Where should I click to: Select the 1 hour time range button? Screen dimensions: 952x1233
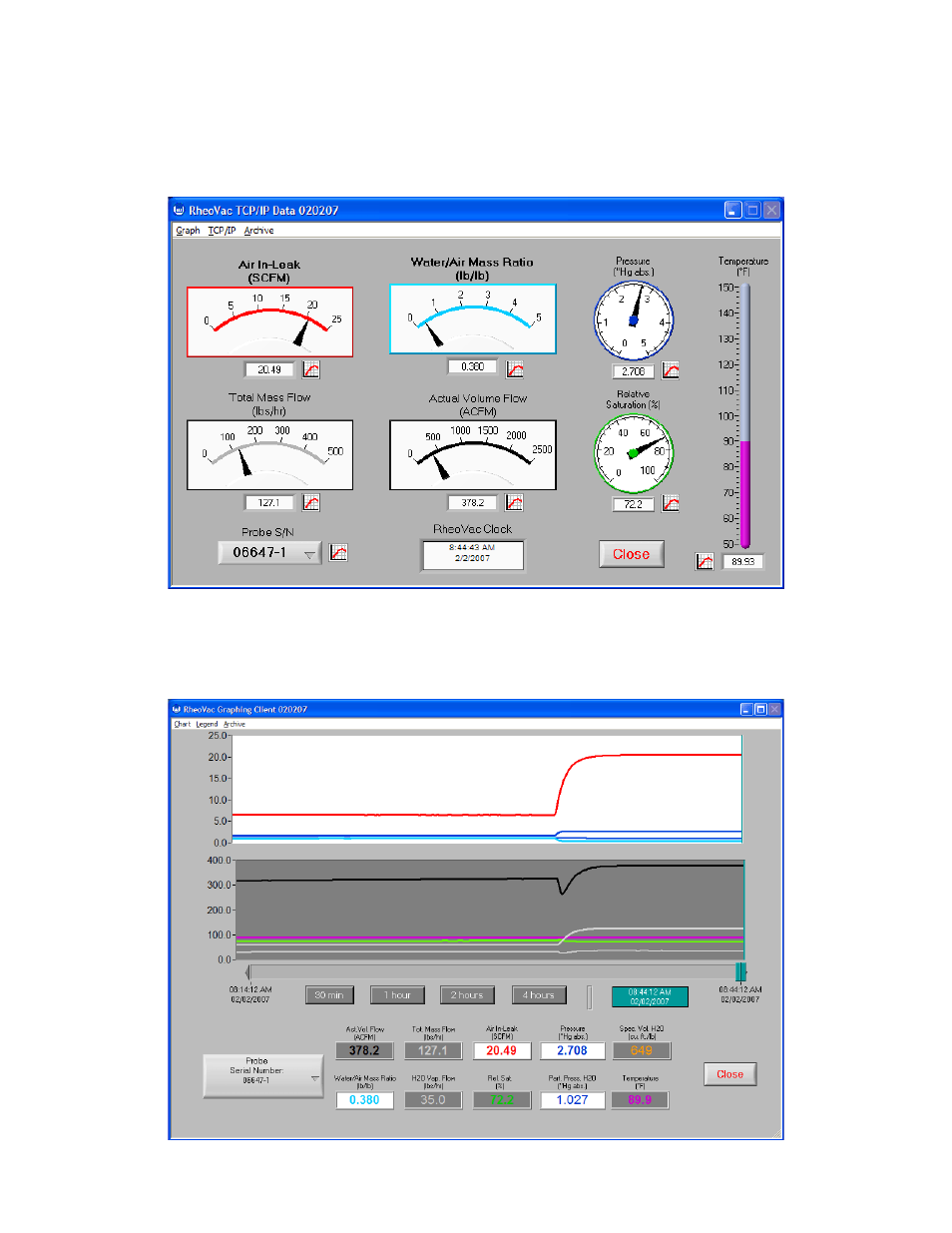(397, 995)
